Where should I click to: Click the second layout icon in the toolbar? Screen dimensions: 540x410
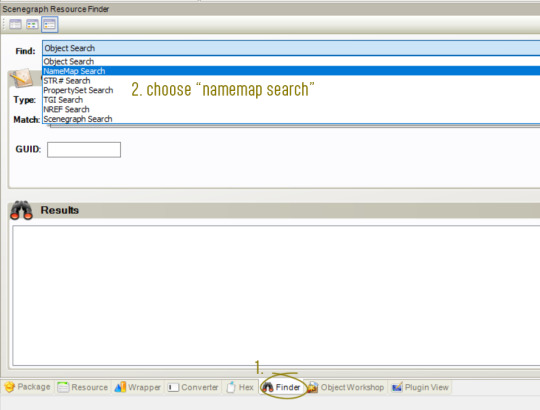32,24
